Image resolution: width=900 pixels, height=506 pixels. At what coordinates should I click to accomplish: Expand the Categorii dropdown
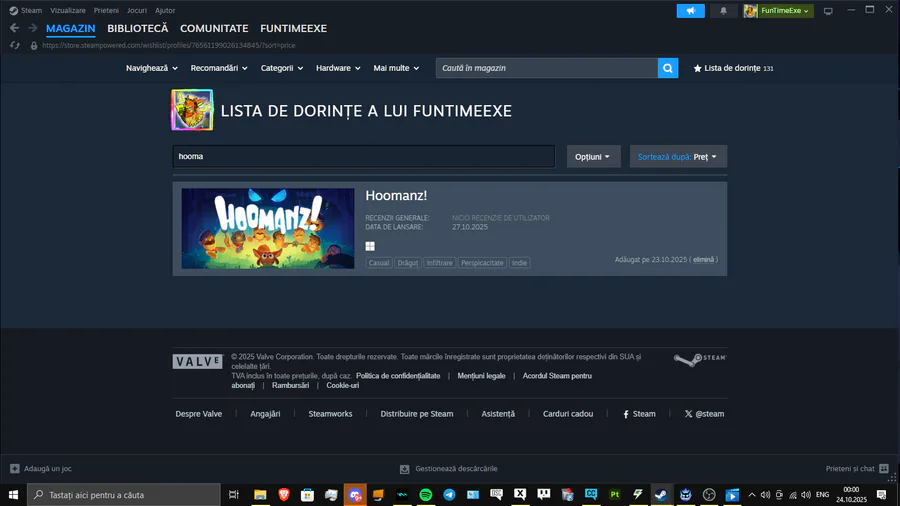pyautogui.click(x=281, y=68)
